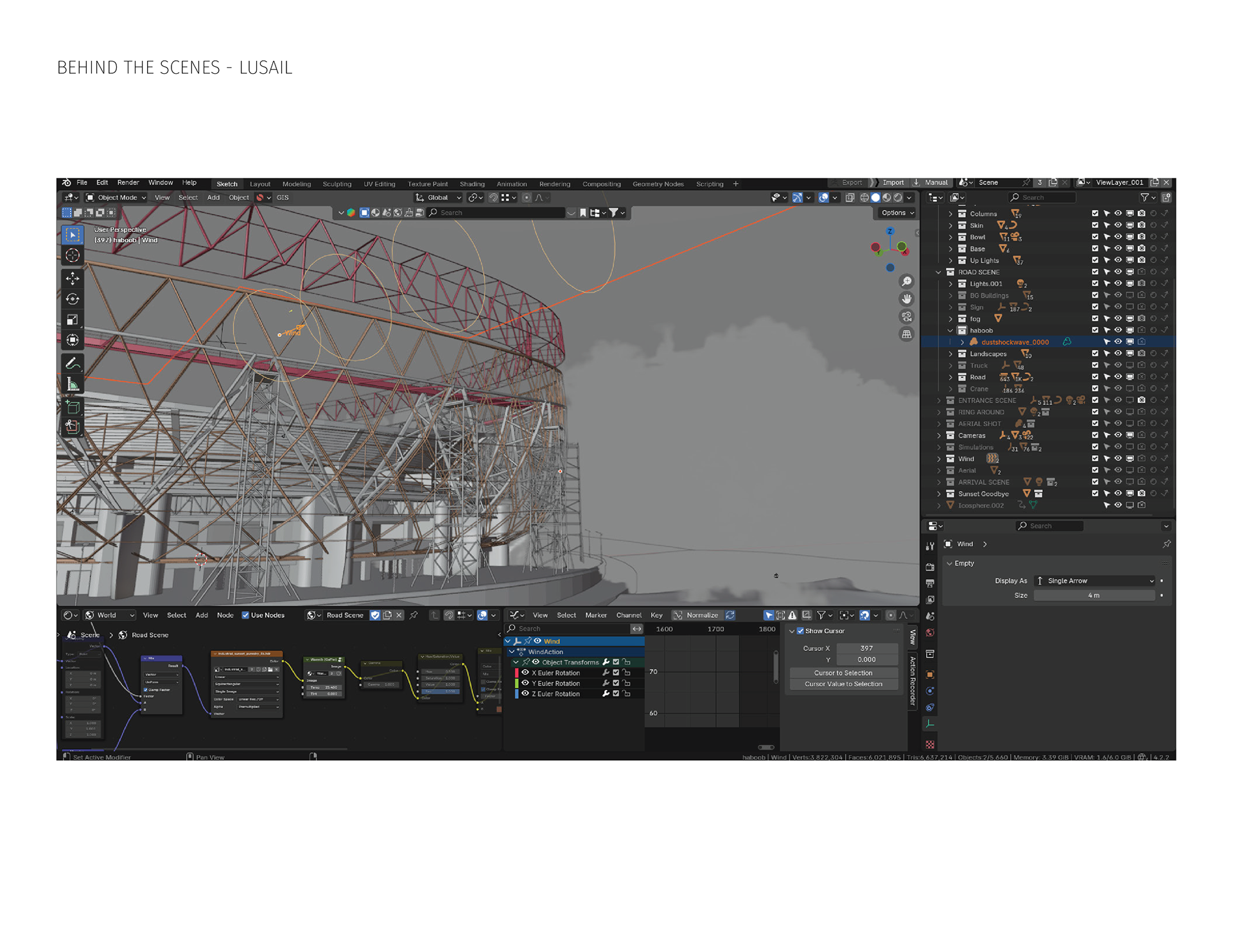Open the Render menu

(128, 183)
